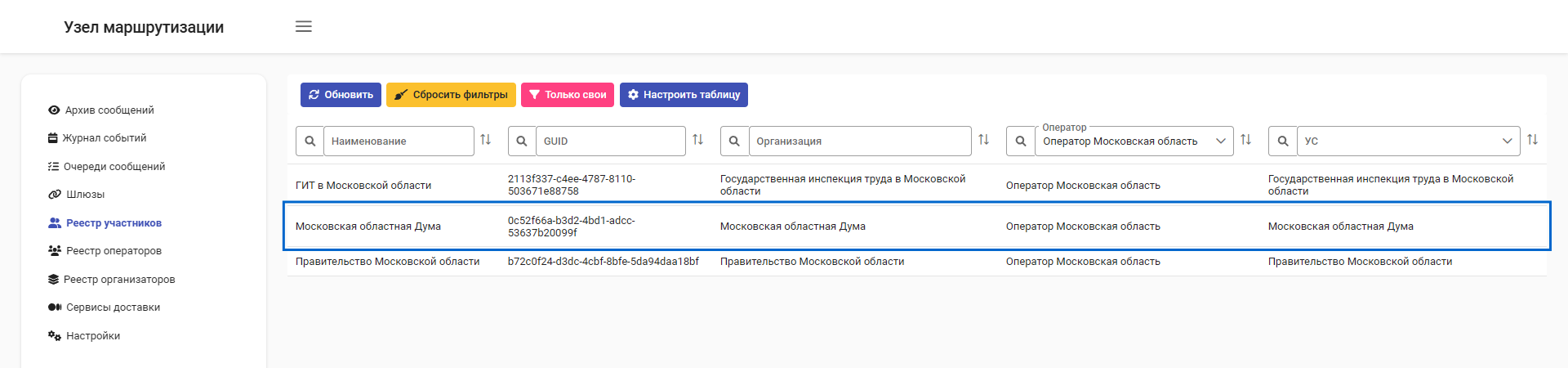
Task: Click Сбросить фильтры button
Action: [451, 95]
